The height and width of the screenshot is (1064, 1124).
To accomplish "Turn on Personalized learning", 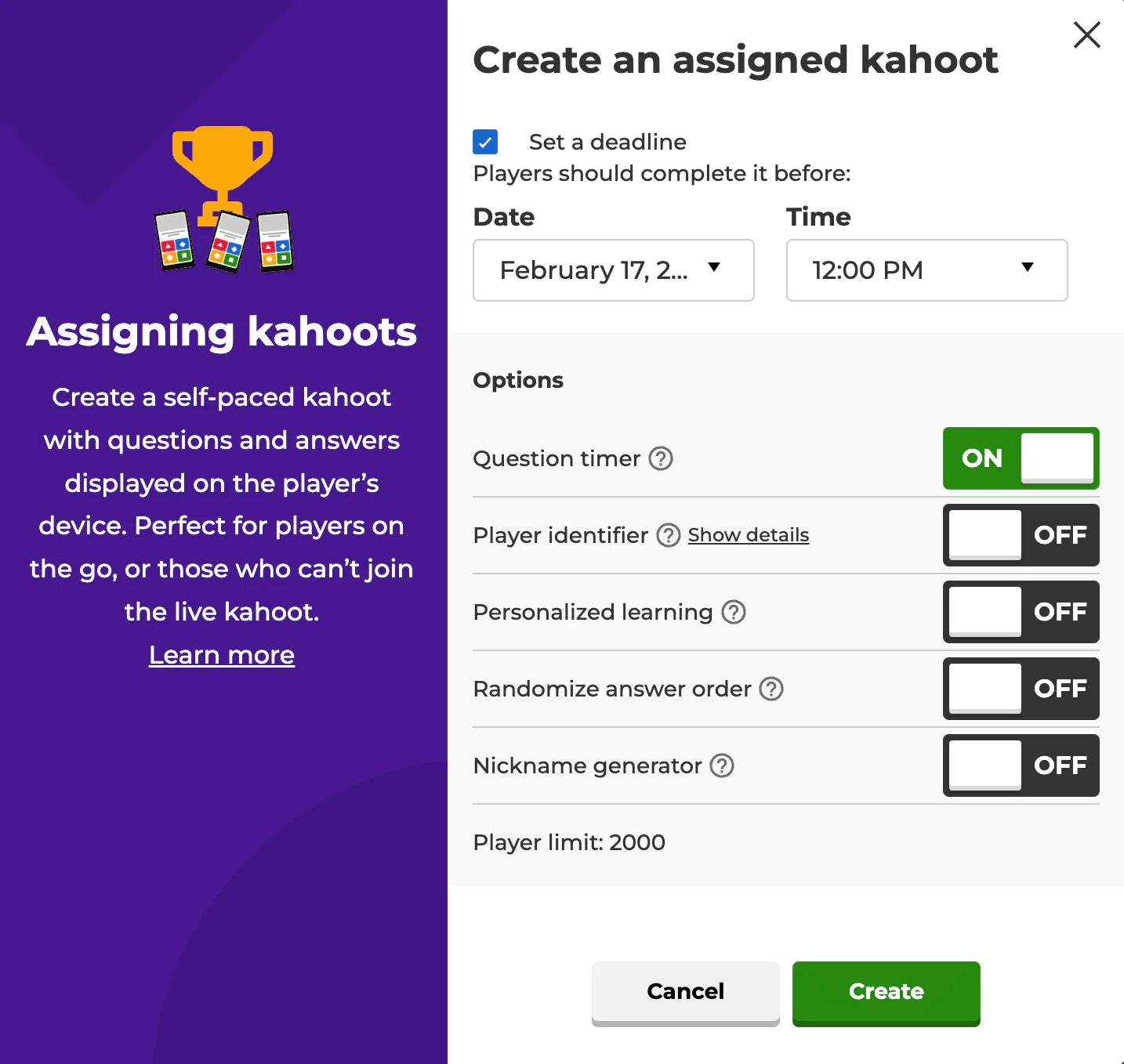I will point(1021,612).
